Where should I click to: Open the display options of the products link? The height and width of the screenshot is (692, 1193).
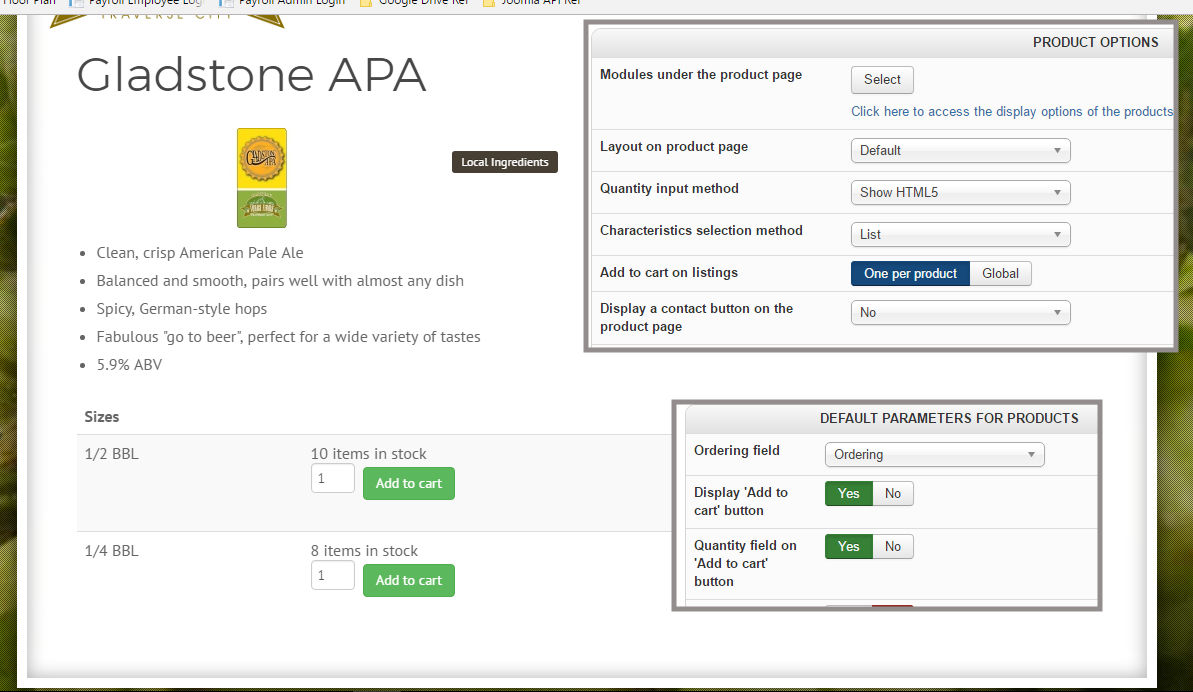(x=1011, y=112)
